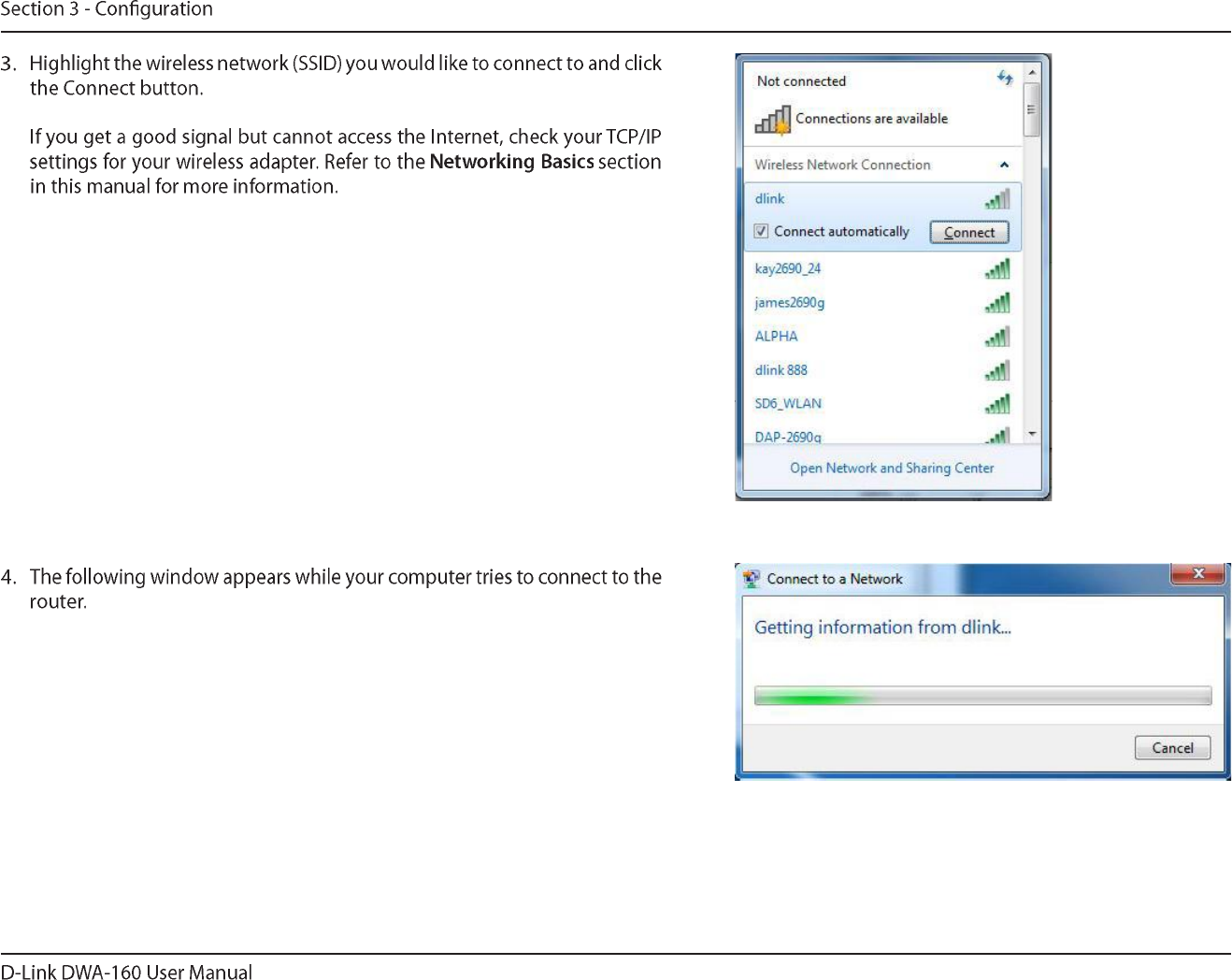
Task: Click the connection progress bar
Action: tap(982, 696)
